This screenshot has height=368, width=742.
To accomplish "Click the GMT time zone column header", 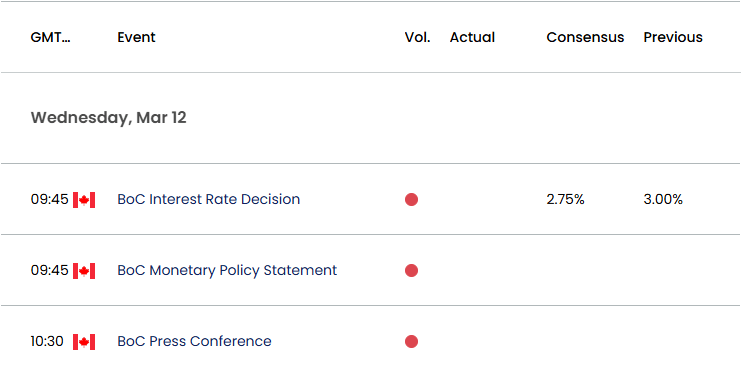I will coord(51,37).
